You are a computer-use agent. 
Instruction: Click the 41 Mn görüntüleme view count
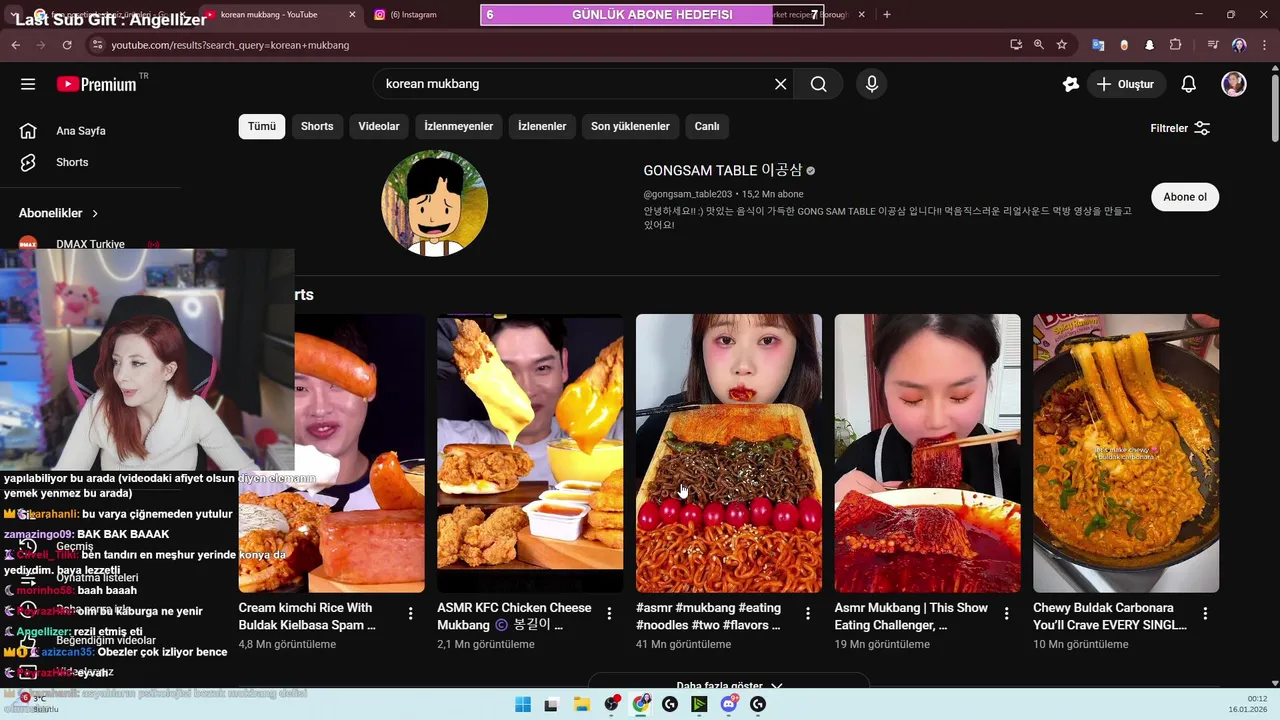[x=682, y=645]
